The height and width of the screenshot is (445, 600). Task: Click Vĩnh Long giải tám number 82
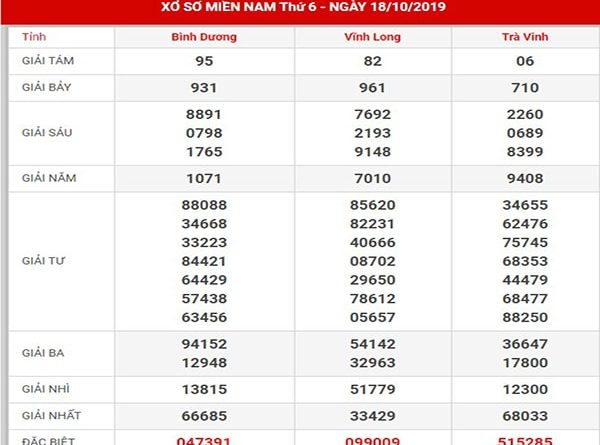pos(372,61)
